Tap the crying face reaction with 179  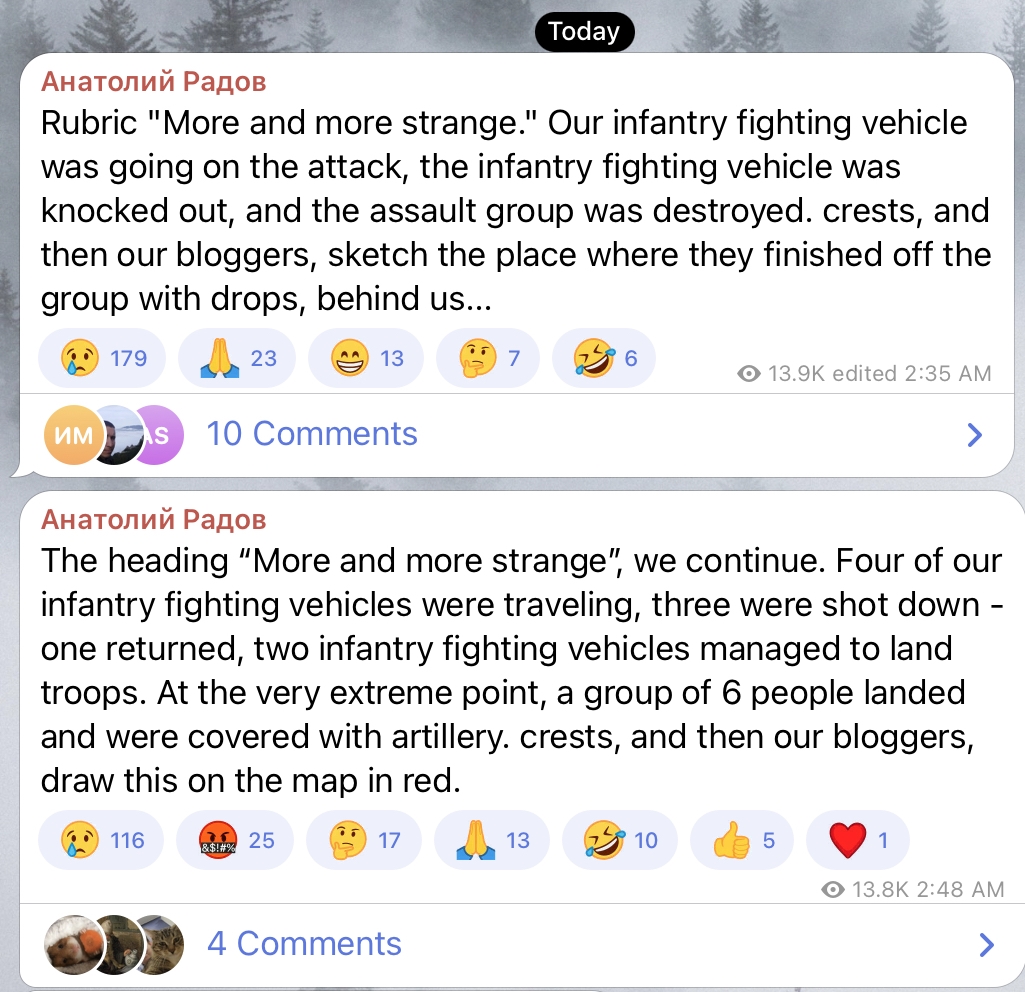click(x=102, y=358)
